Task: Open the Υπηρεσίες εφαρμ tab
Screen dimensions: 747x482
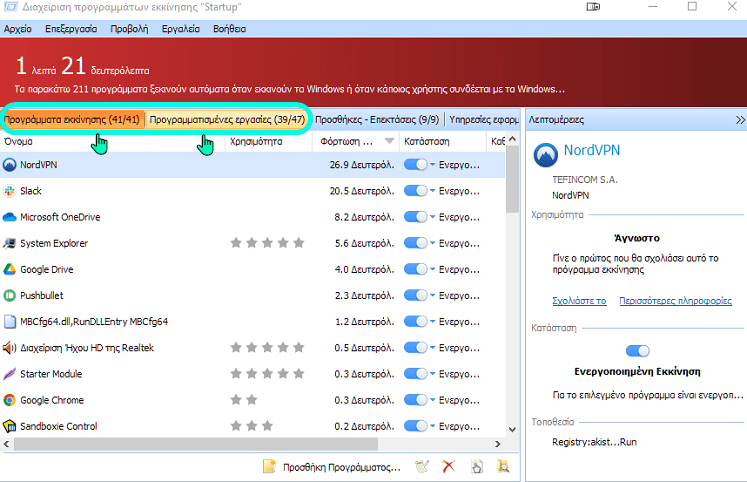Action: pyautogui.click(x=484, y=120)
